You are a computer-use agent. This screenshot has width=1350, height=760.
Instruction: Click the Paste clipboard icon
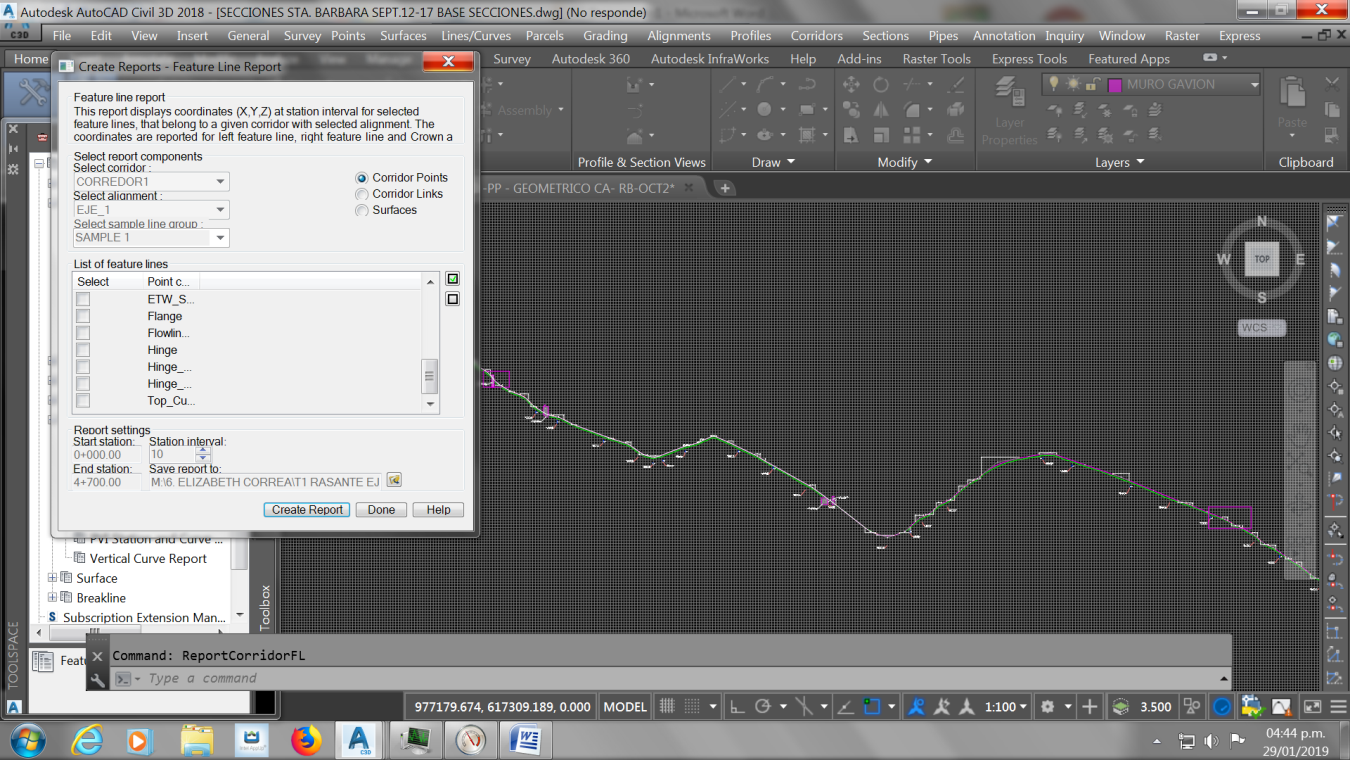(x=1292, y=94)
